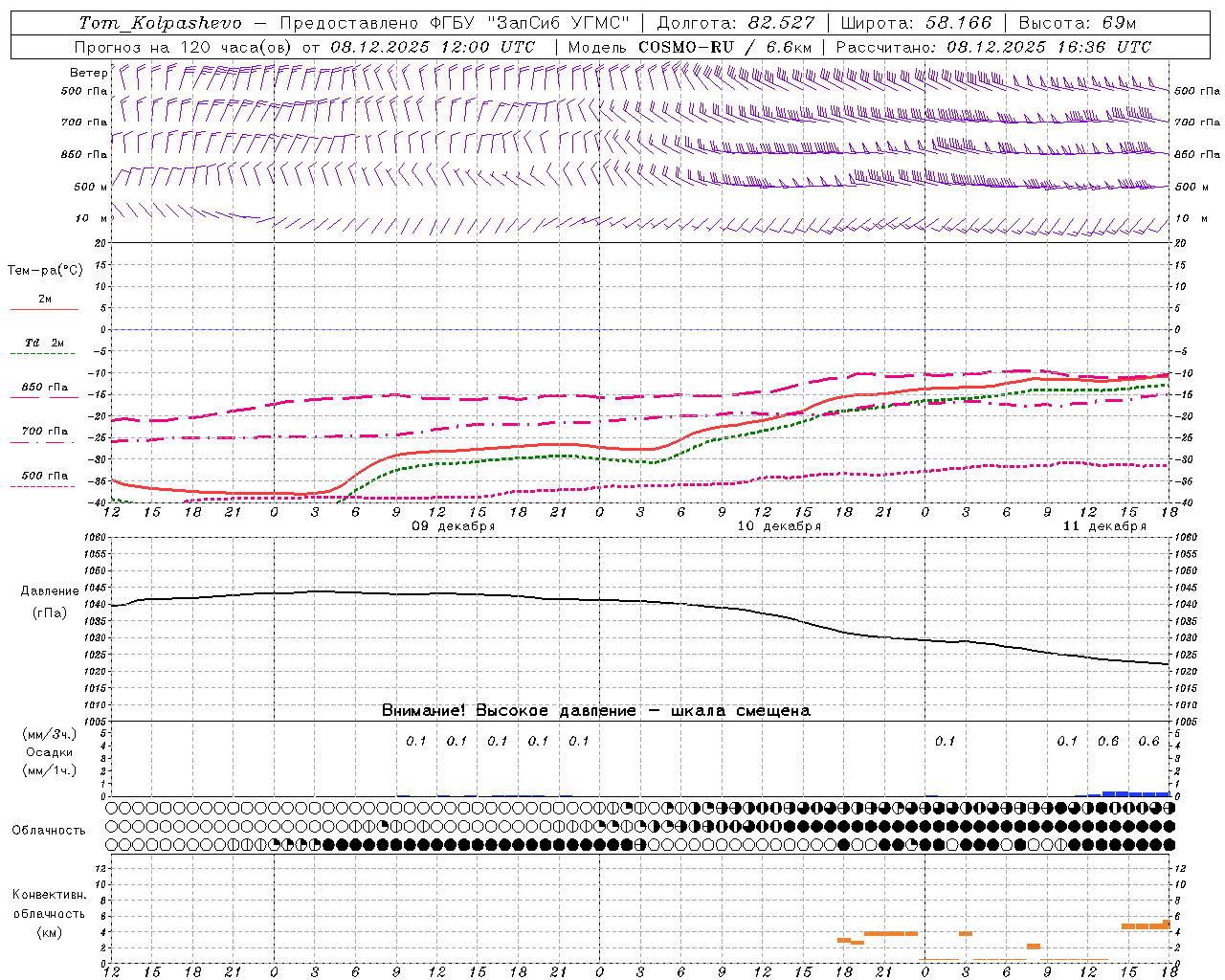The height and width of the screenshot is (980, 1225).
Task: Click the provider text ФГБУ "ЗапСиб УГМС"
Action: pyautogui.click(x=532, y=23)
